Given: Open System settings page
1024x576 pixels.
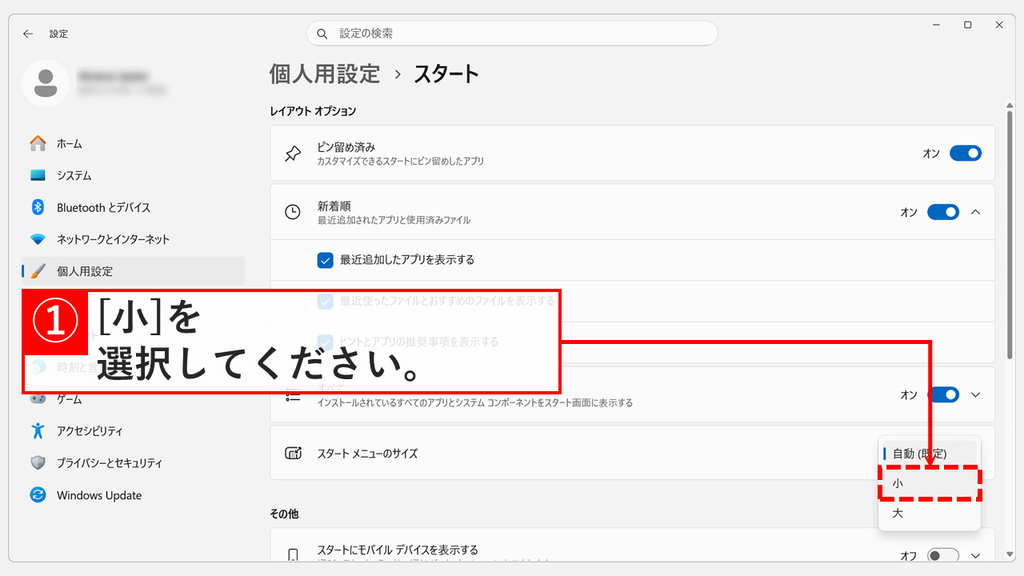Looking at the screenshot, I should (133, 175).
